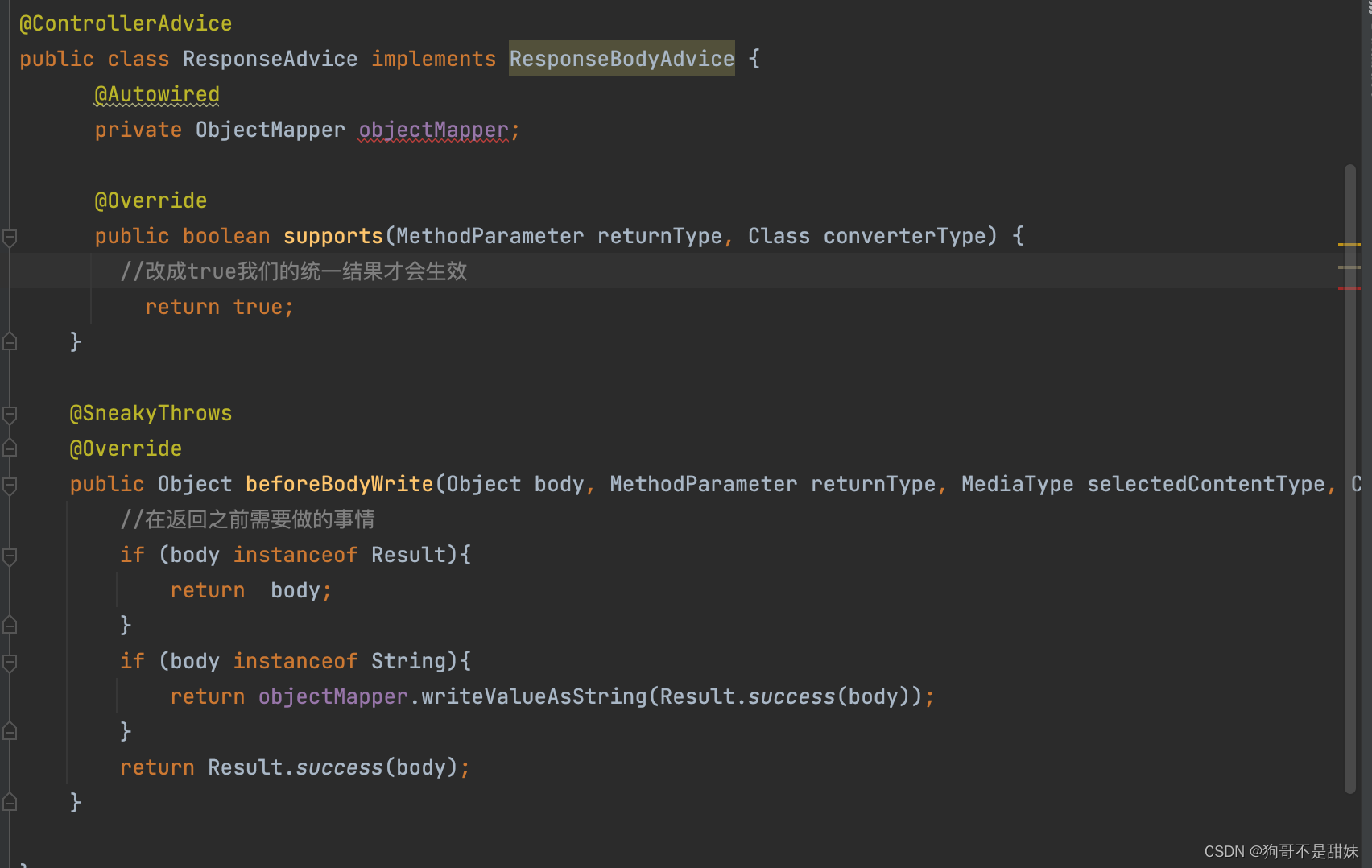Click the comment '//在返回之前需要做的事情'
1372x868 pixels.
[x=247, y=519]
